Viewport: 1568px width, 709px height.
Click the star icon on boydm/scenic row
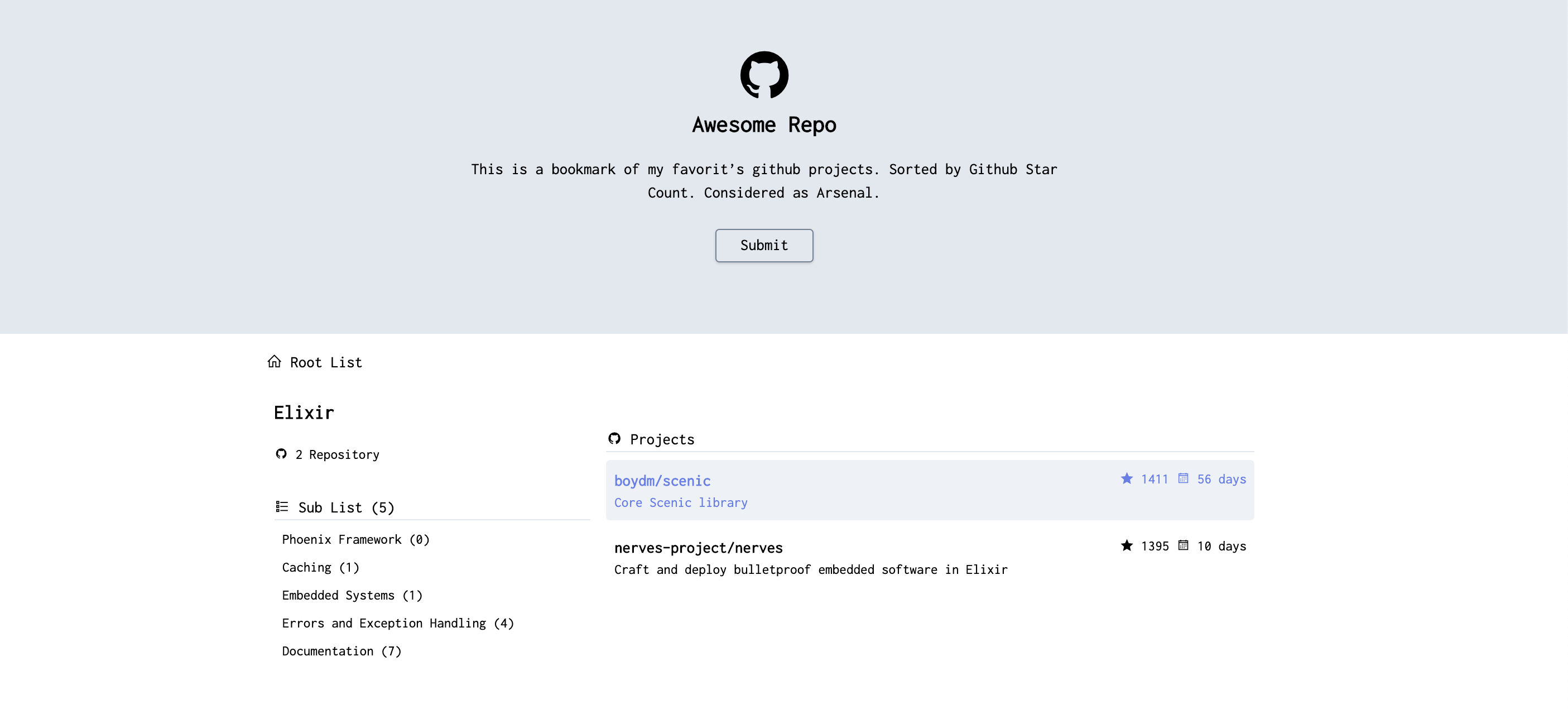pos(1127,479)
